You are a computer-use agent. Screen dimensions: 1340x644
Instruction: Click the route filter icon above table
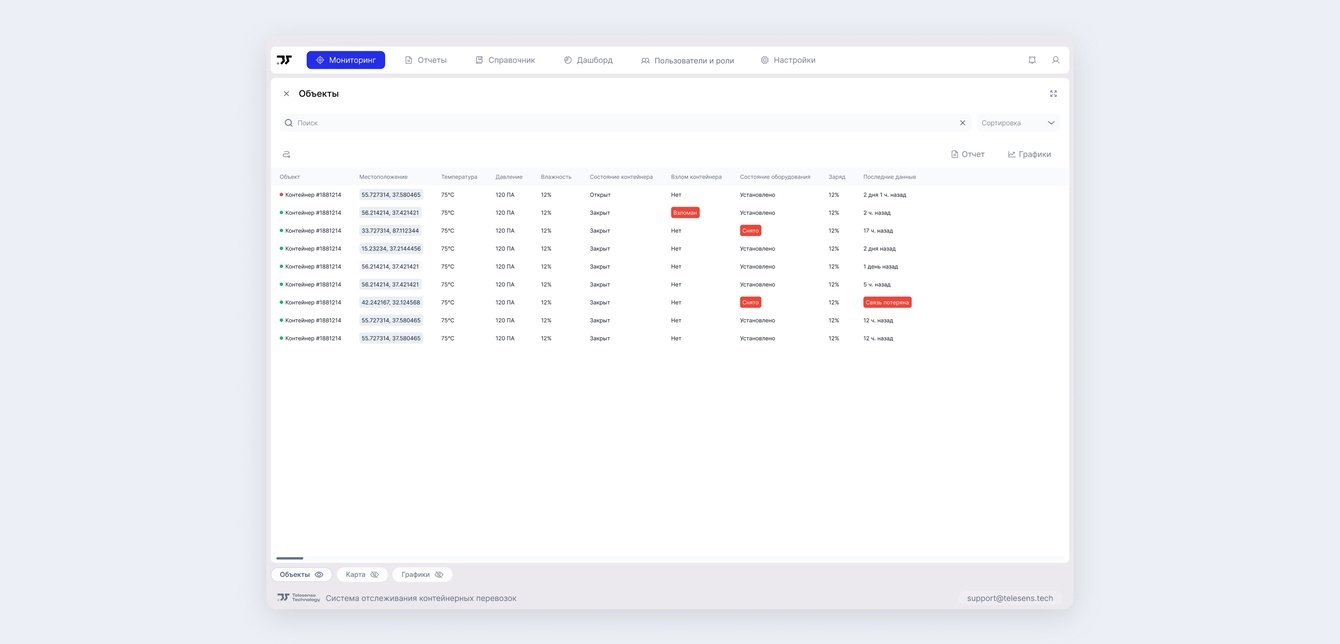(x=286, y=155)
